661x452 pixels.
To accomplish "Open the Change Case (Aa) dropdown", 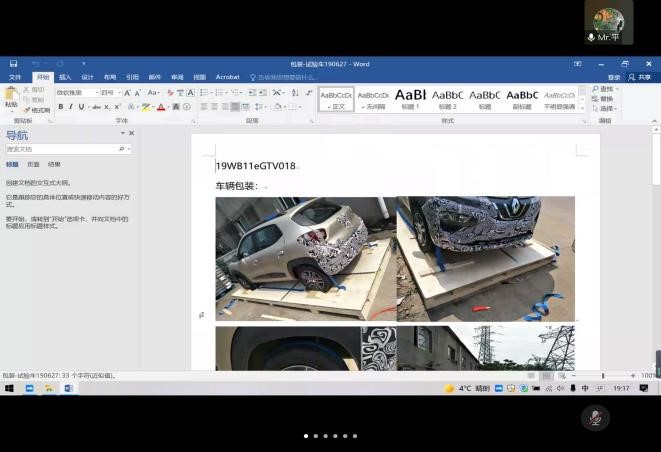I will 153,92.
